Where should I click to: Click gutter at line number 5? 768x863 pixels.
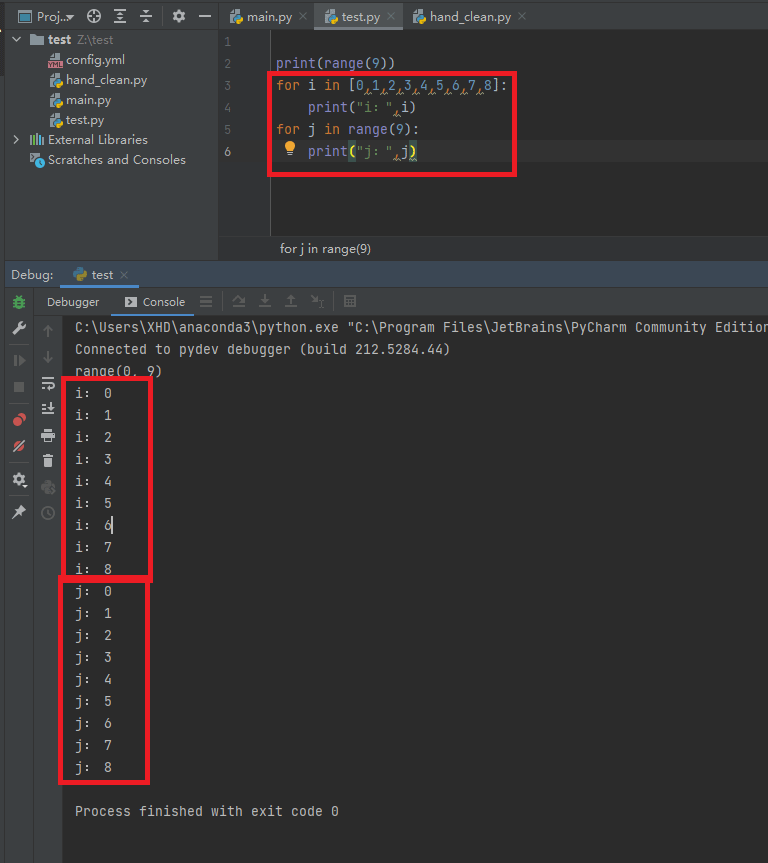(x=227, y=129)
